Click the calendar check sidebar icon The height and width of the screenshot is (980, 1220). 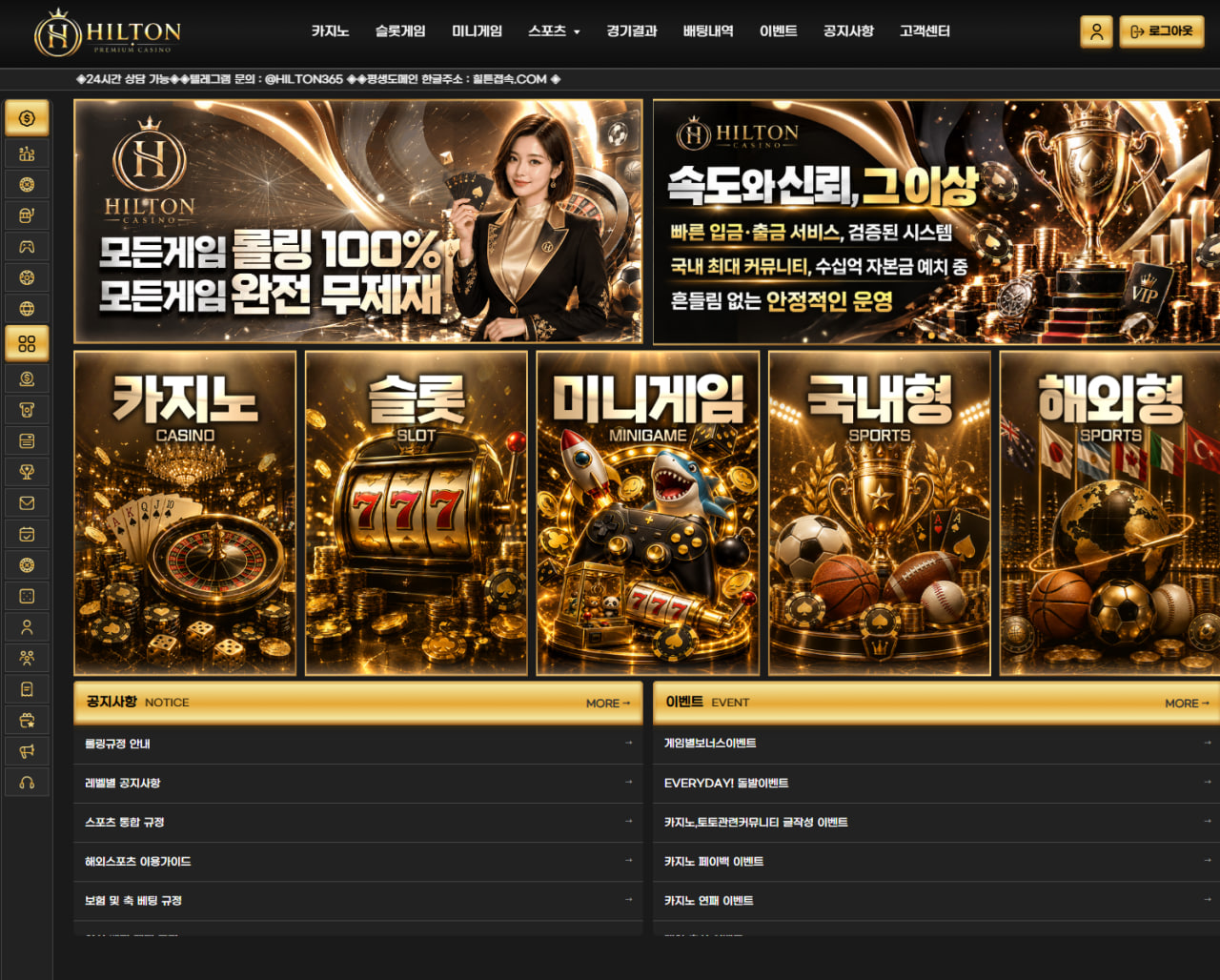coord(27,534)
